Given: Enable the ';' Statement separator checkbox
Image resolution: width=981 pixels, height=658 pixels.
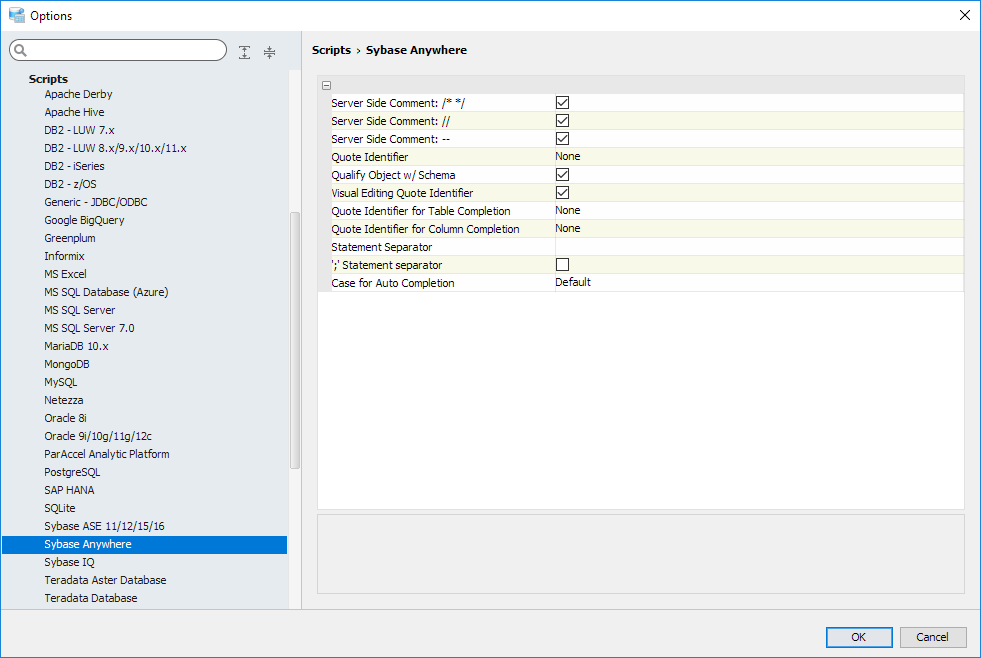Looking at the screenshot, I should click(x=562, y=265).
